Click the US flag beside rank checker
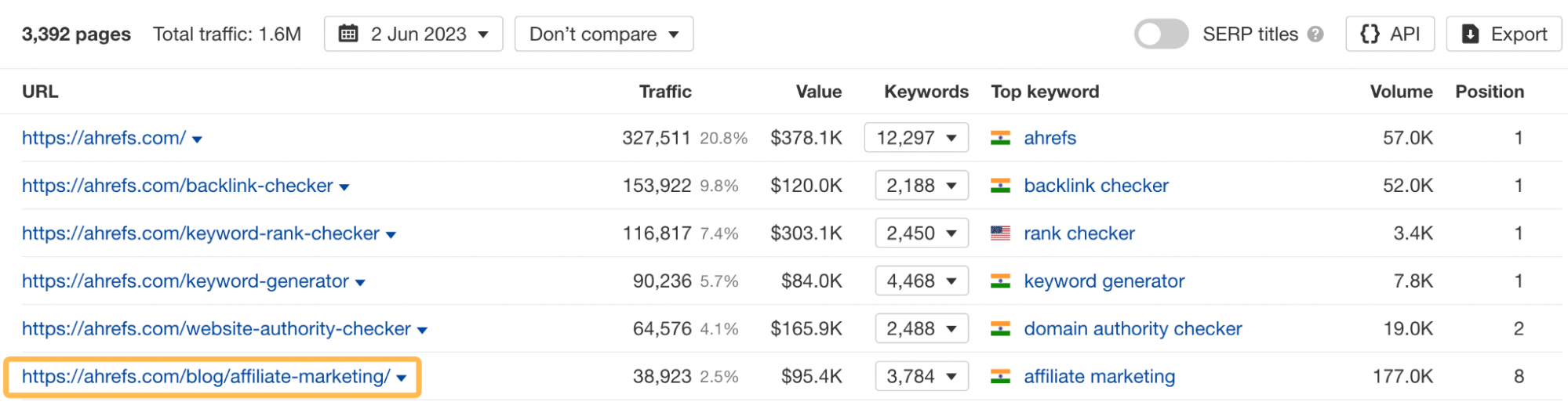Viewport: 1568px width, 409px height. (x=1000, y=233)
